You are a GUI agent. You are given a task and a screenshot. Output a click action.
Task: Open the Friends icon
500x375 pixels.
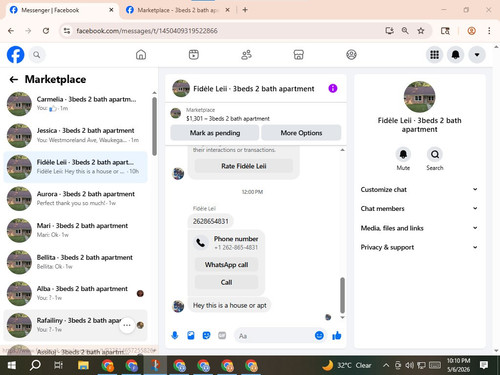[246, 55]
